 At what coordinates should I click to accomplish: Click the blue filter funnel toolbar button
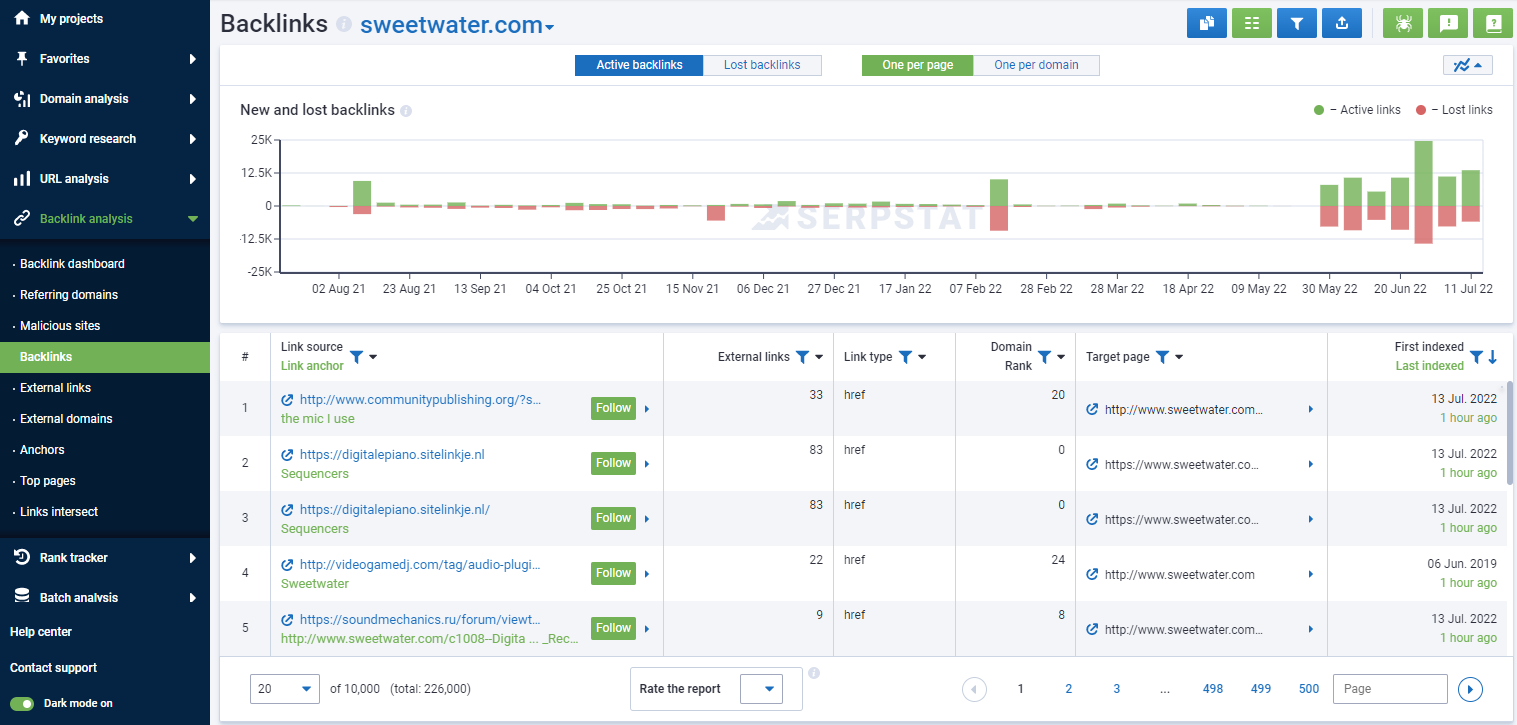pos(1296,23)
